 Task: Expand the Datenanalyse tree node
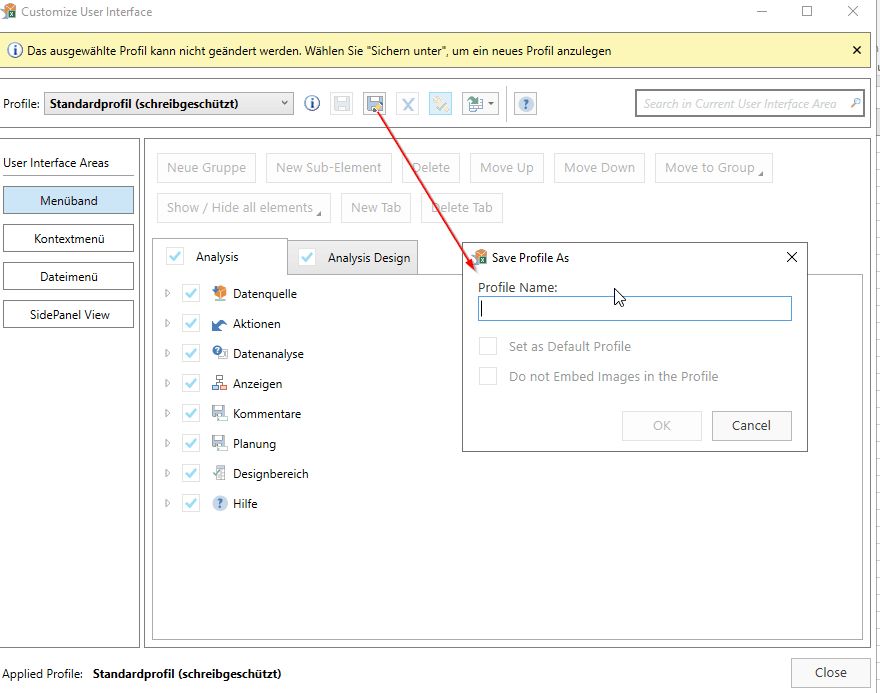167,354
